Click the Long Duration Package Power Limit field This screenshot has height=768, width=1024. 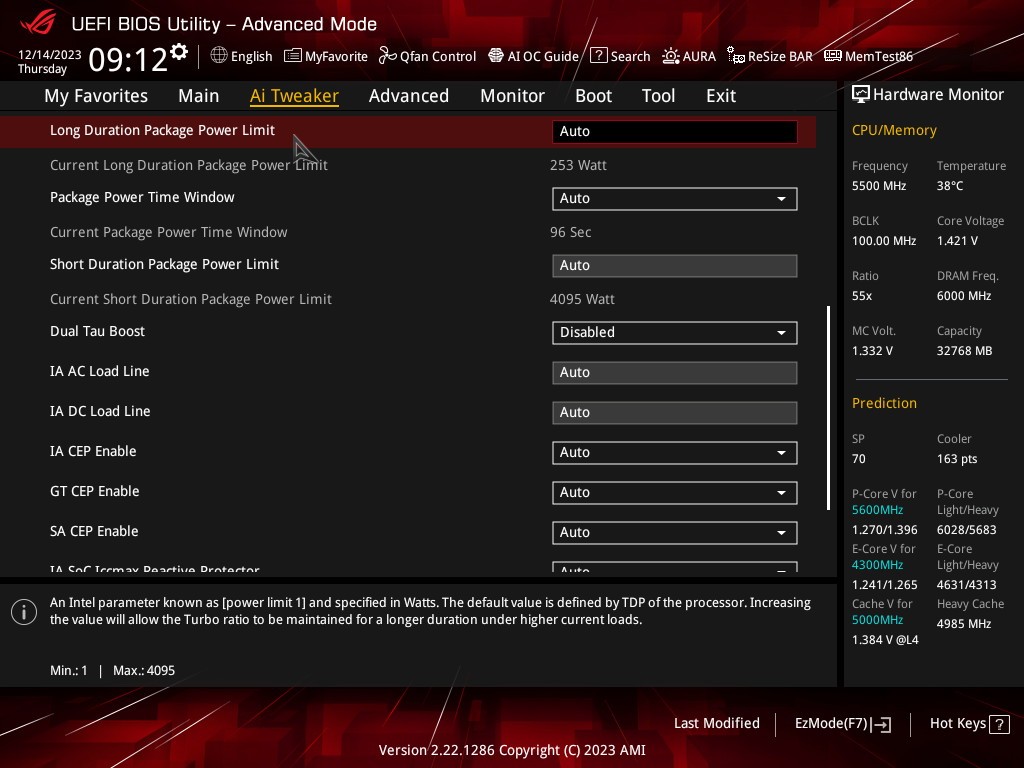pyautogui.click(x=674, y=131)
